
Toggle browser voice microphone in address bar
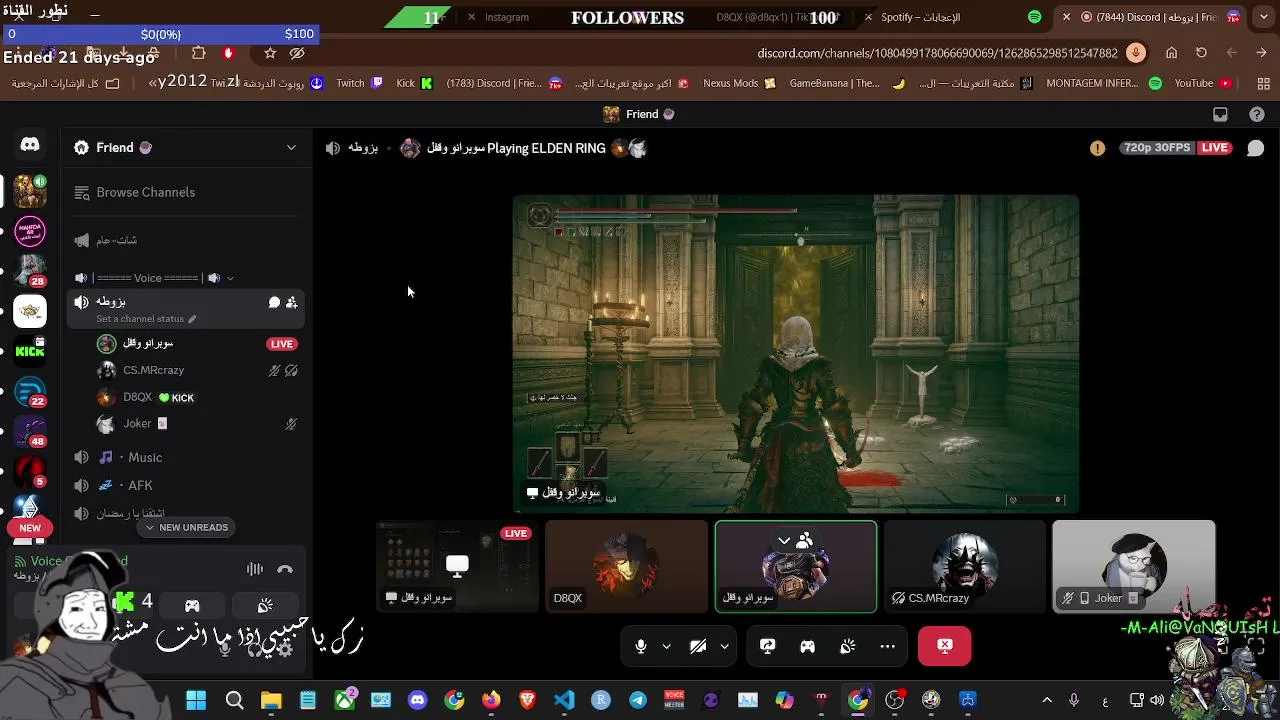coord(1136,53)
